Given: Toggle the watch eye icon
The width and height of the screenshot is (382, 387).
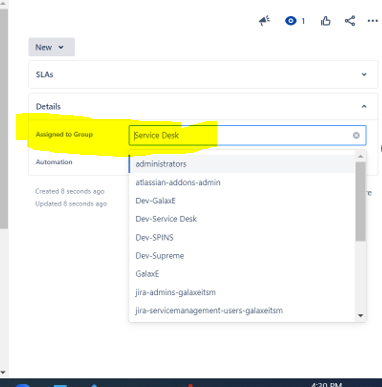Looking at the screenshot, I should 291,21.
